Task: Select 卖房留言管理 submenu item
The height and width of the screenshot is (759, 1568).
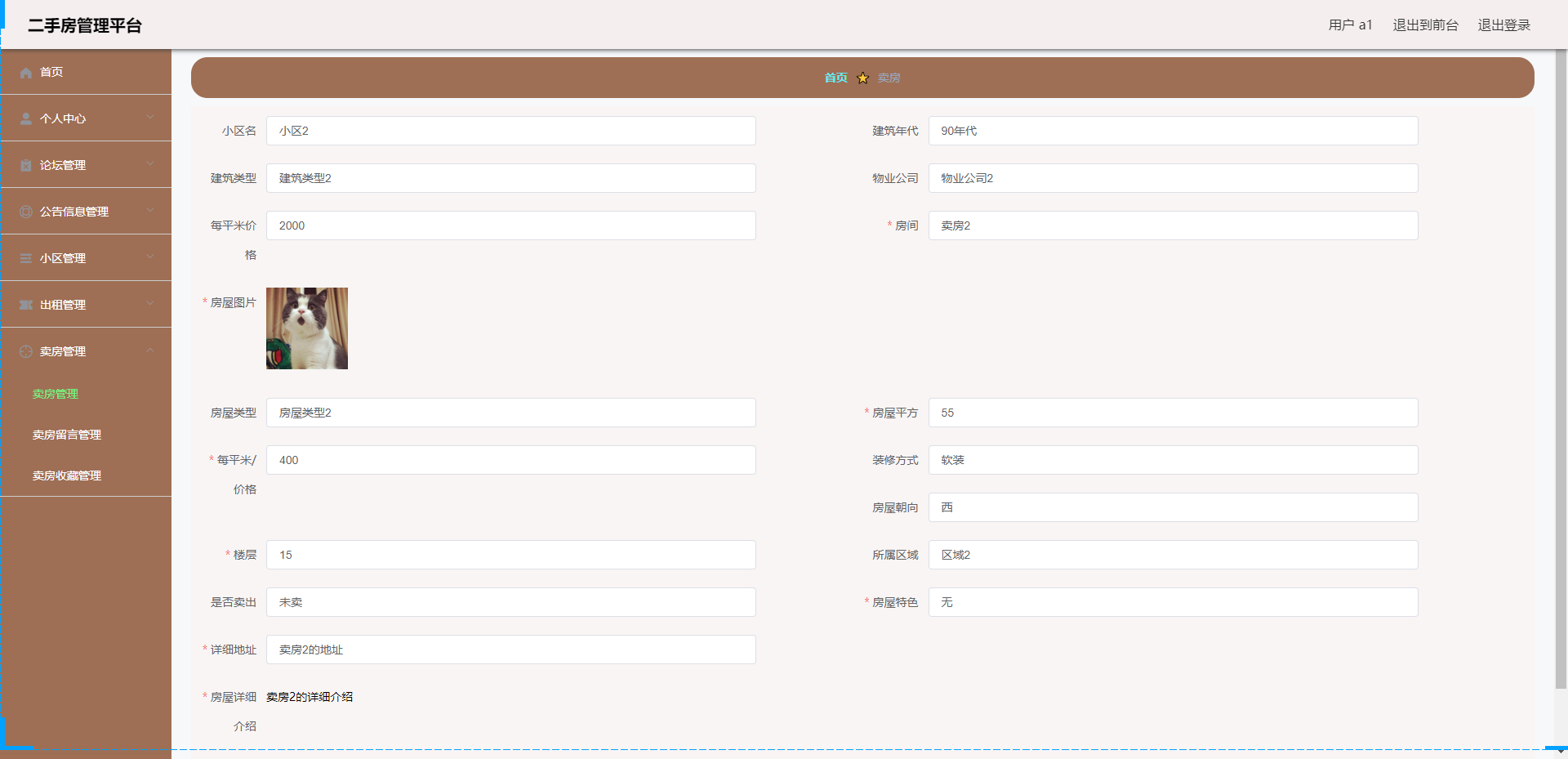Action: (86, 435)
